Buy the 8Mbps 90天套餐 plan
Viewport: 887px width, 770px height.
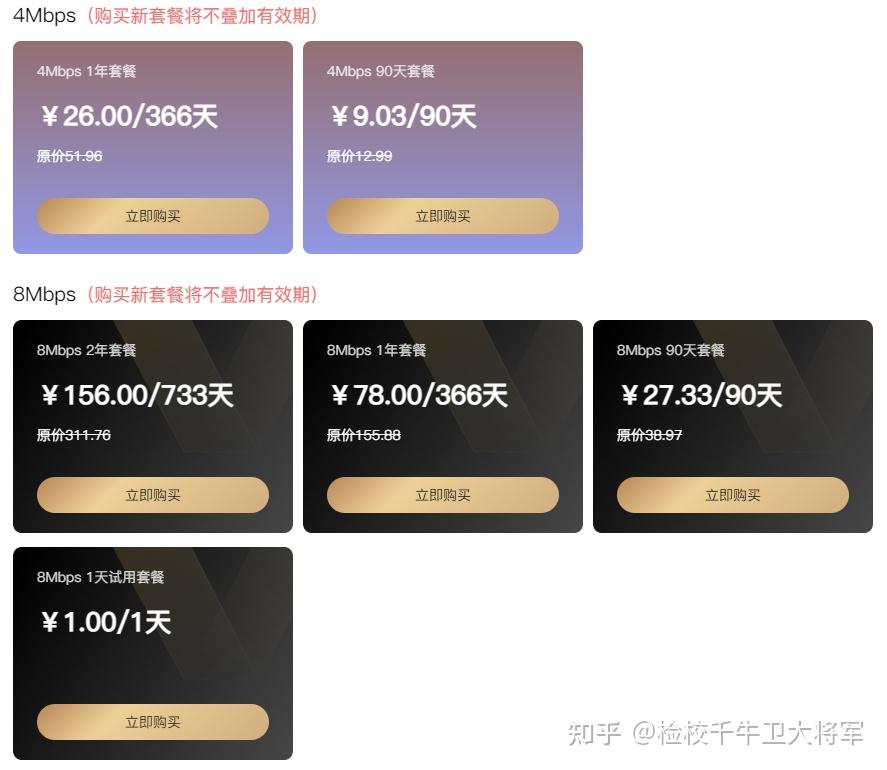tap(733, 495)
